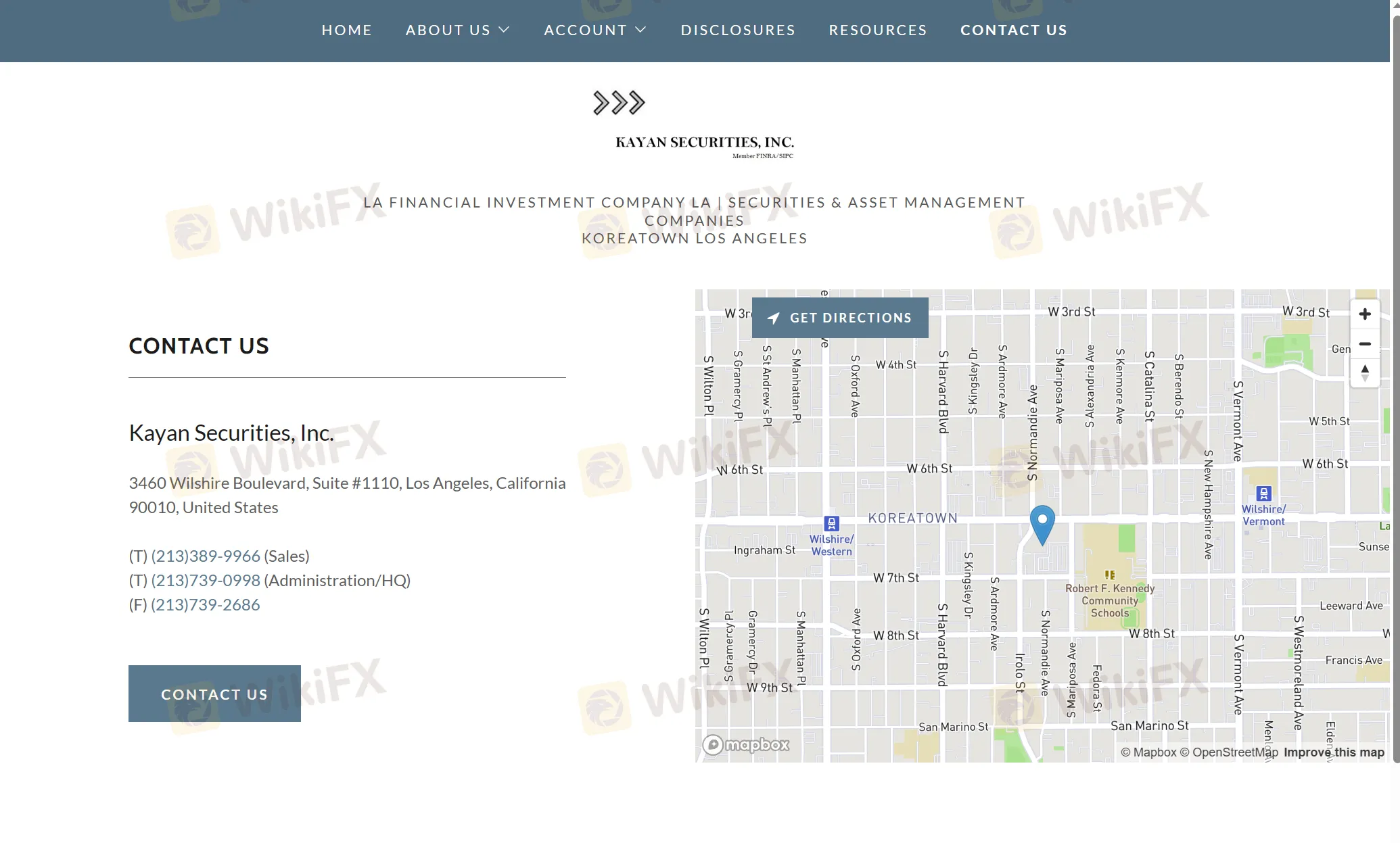Click the Ingraham St label on map
This screenshot has width=1400, height=843.
765,550
